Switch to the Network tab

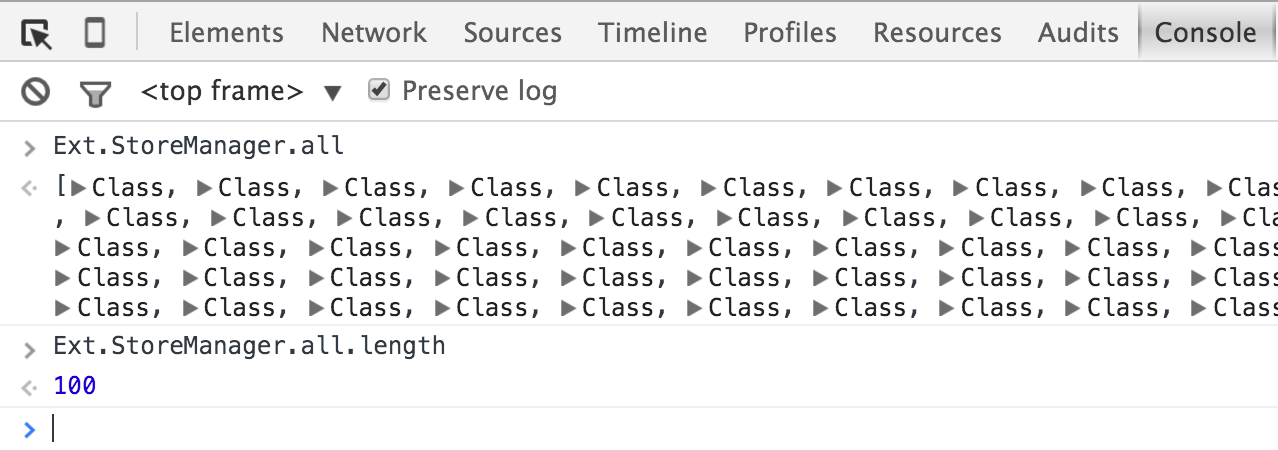tap(374, 33)
